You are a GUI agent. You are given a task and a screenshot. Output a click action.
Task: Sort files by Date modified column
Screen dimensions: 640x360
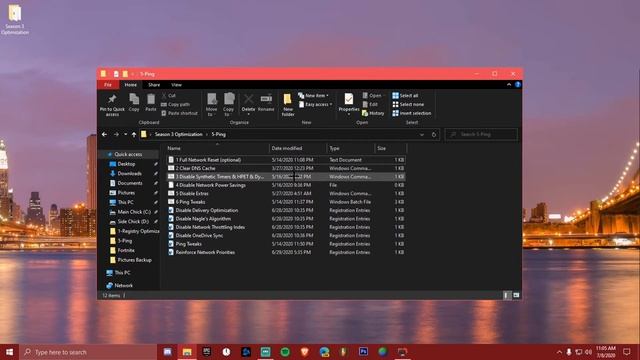pyautogui.click(x=298, y=148)
